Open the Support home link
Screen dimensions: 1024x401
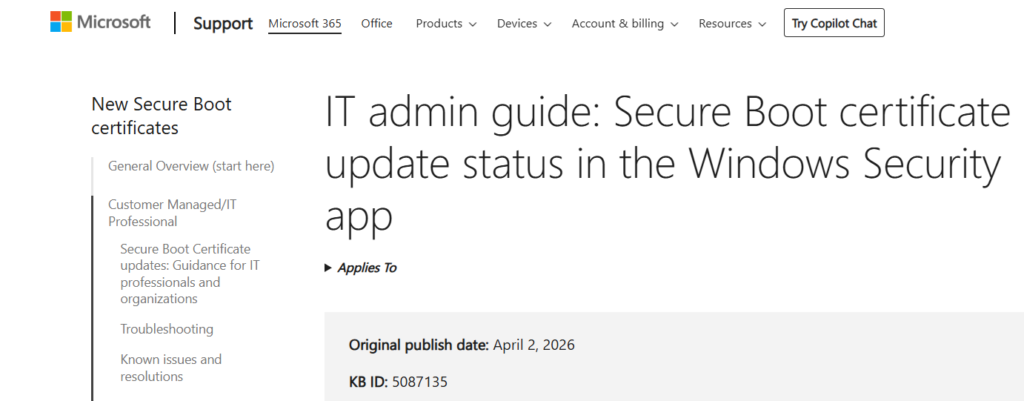point(222,24)
